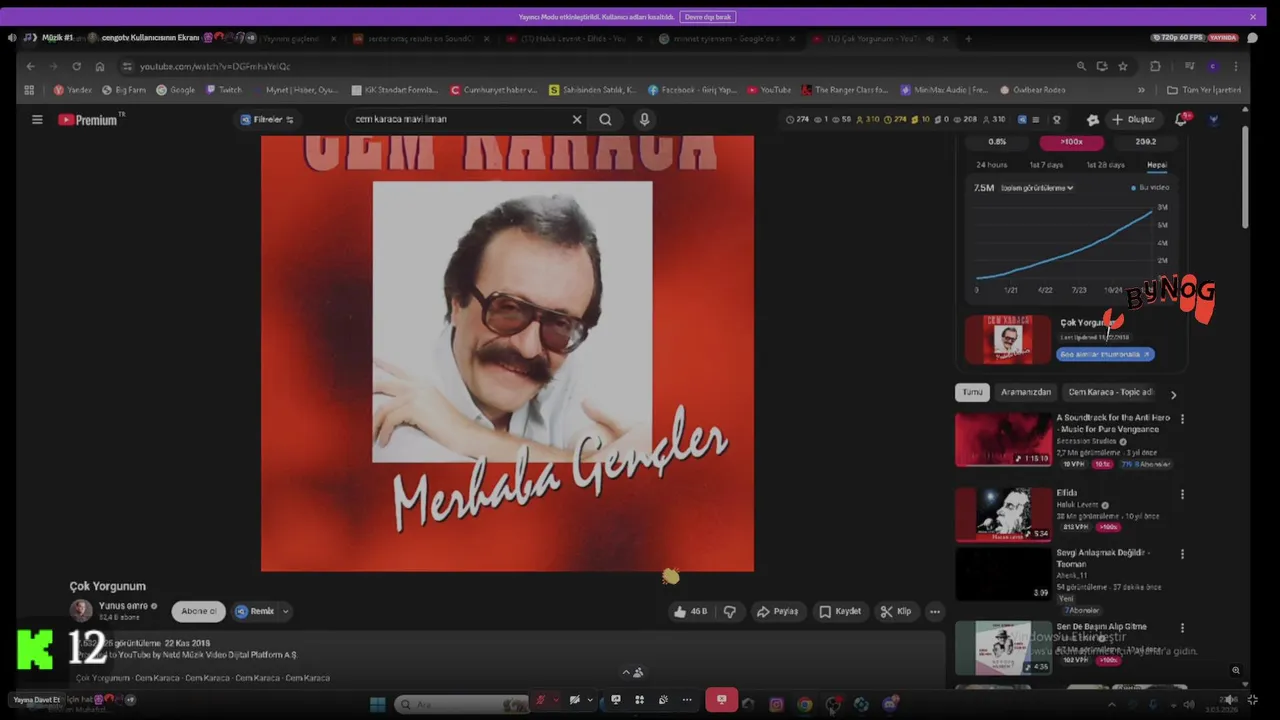1280x720 pixels.
Task: Click the YouTube Premium logo
Action: click(90, 119)
